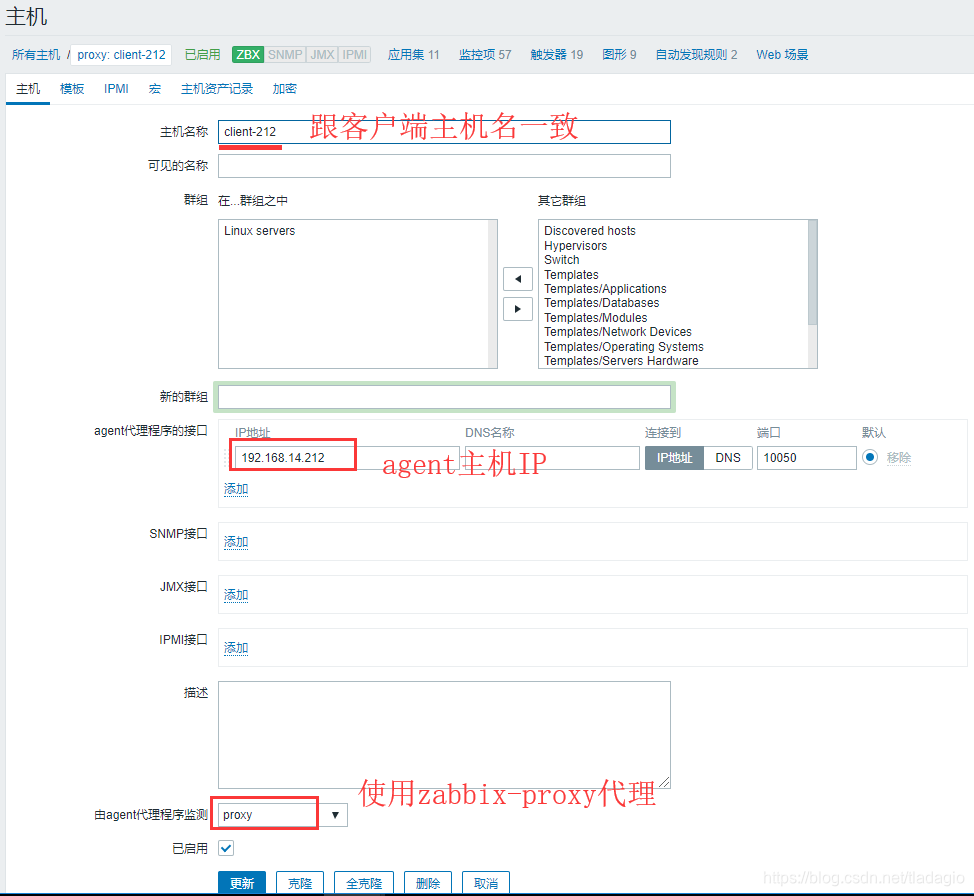The width and height of the screenshot is (974, 896).
Task: Click the 所有主机 breadcrumb link
Action: pyautogui.click(x=35, y=55)
